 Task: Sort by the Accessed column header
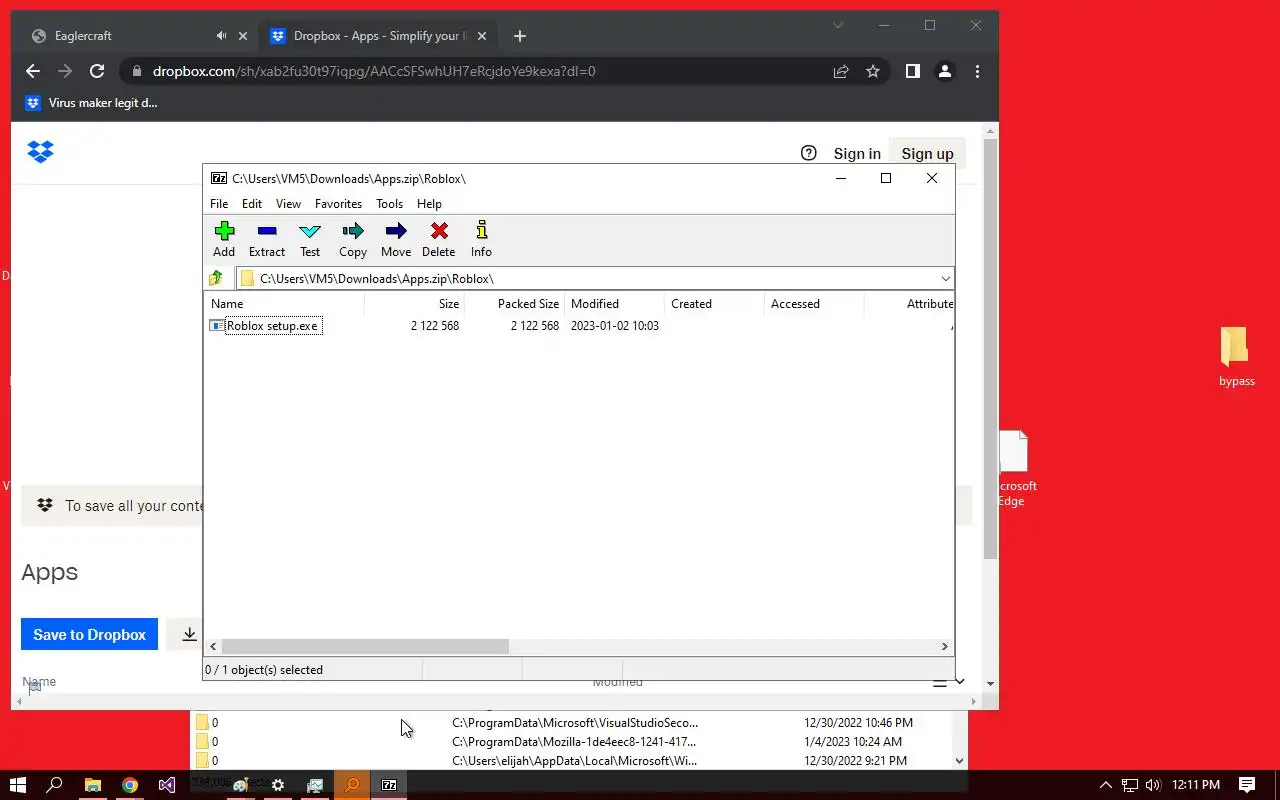click(814, 304)
